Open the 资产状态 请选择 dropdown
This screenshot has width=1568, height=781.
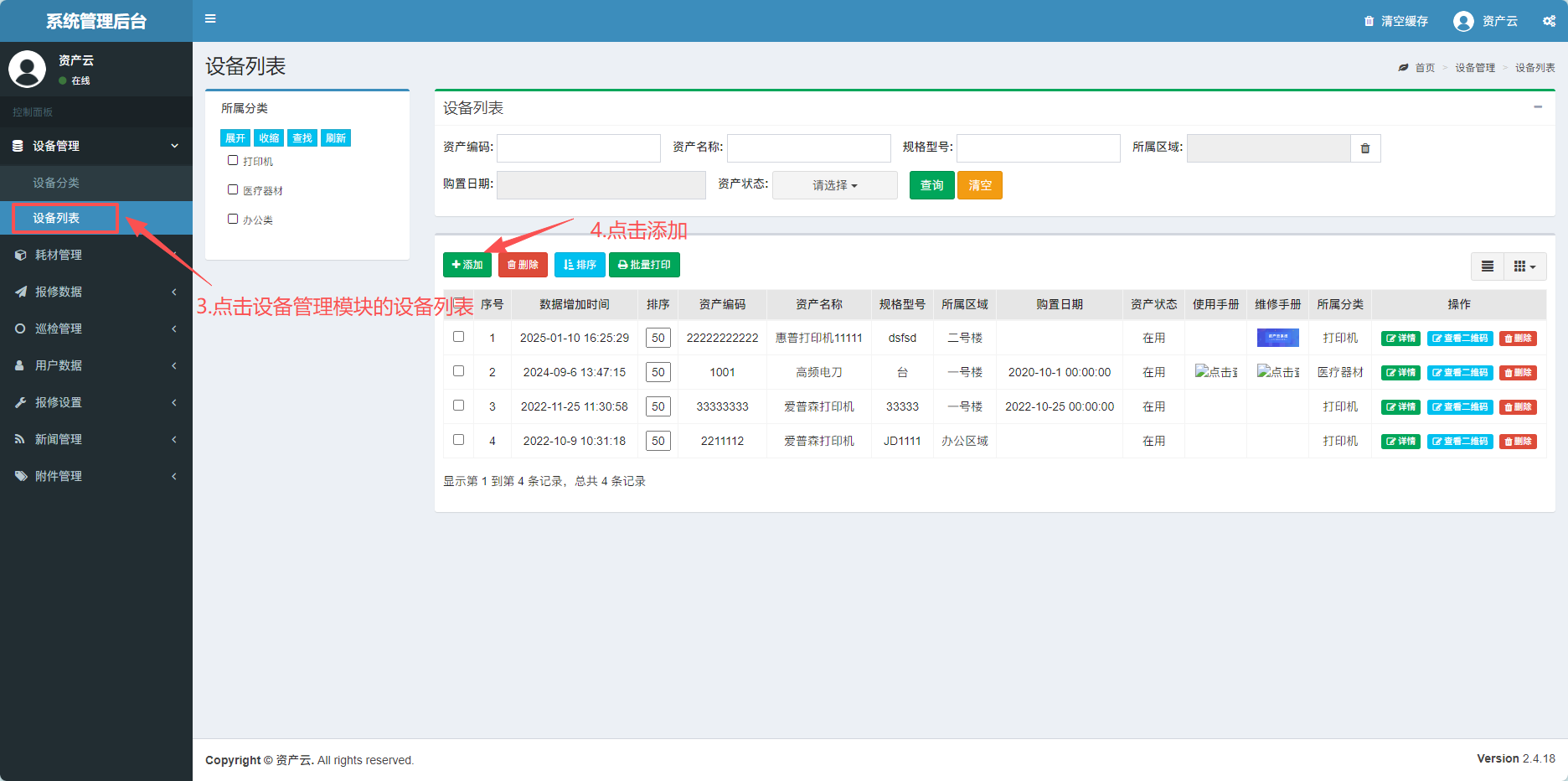(834, 185)
